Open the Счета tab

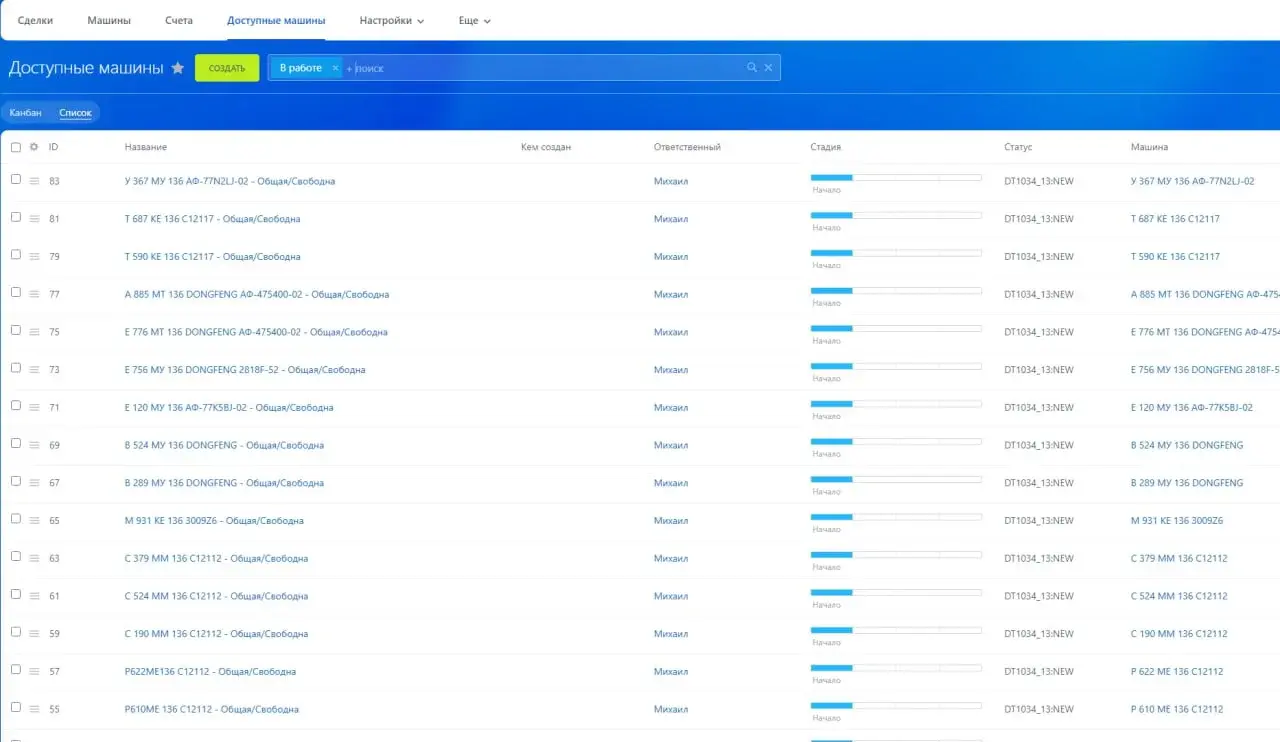[179, 20]
